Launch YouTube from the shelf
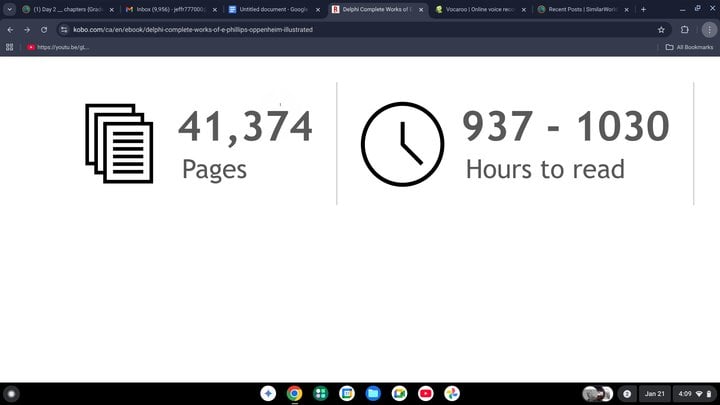Viewport: 720px width, 405px height. point(426,394)
